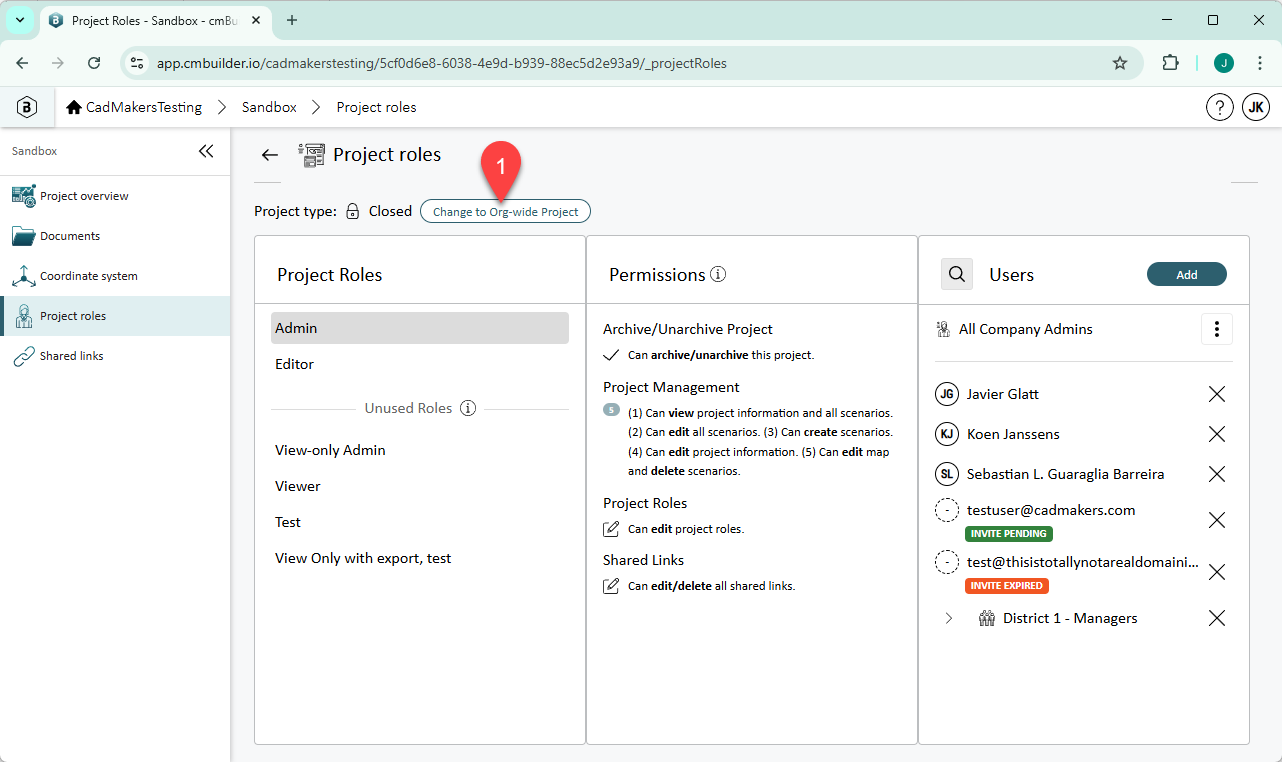Open Shared links in sidebar
Screen dimensions: 1282x762
coord(115,356)
